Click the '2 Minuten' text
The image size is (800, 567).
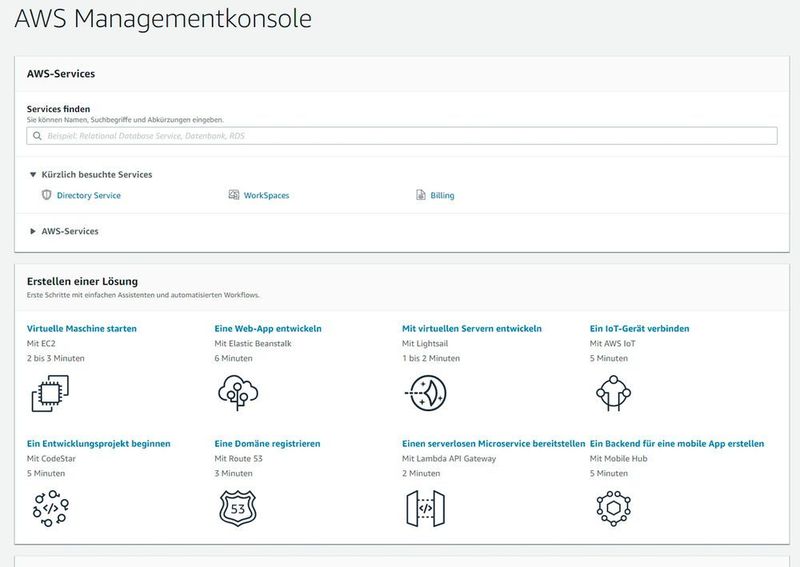(421, 474)
